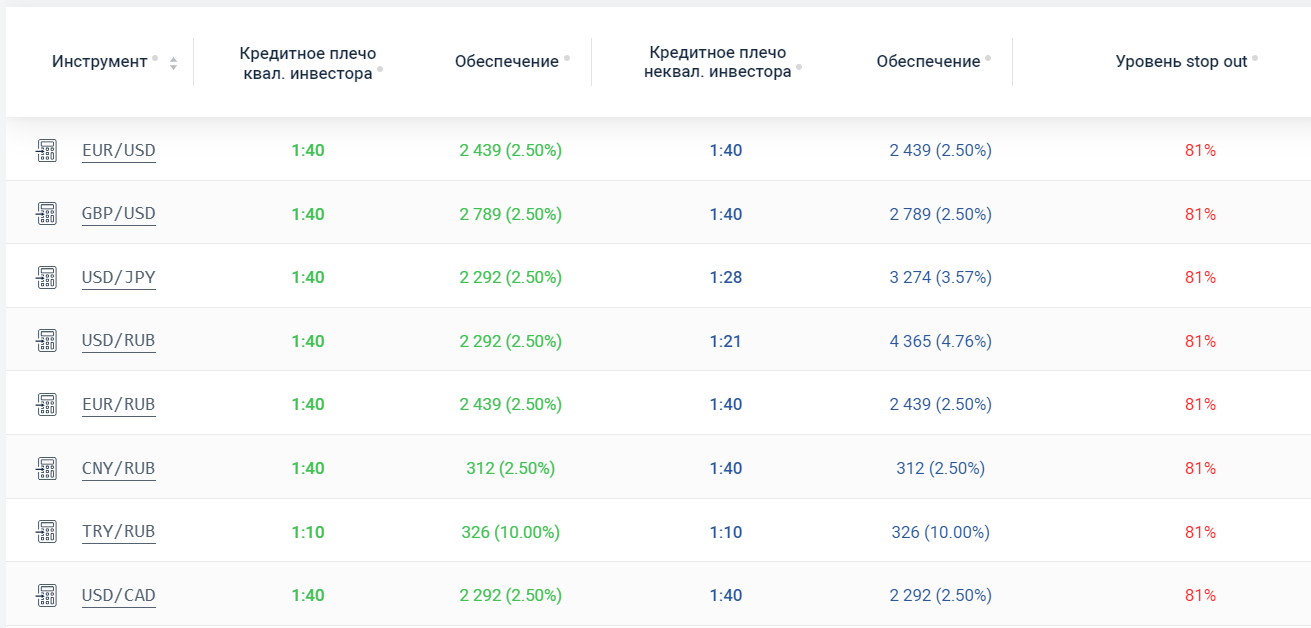Click green 1:10 leverage in TRY/RUB row
The width and height of the screenshot is (1311, 628).
tap(308, 532)
